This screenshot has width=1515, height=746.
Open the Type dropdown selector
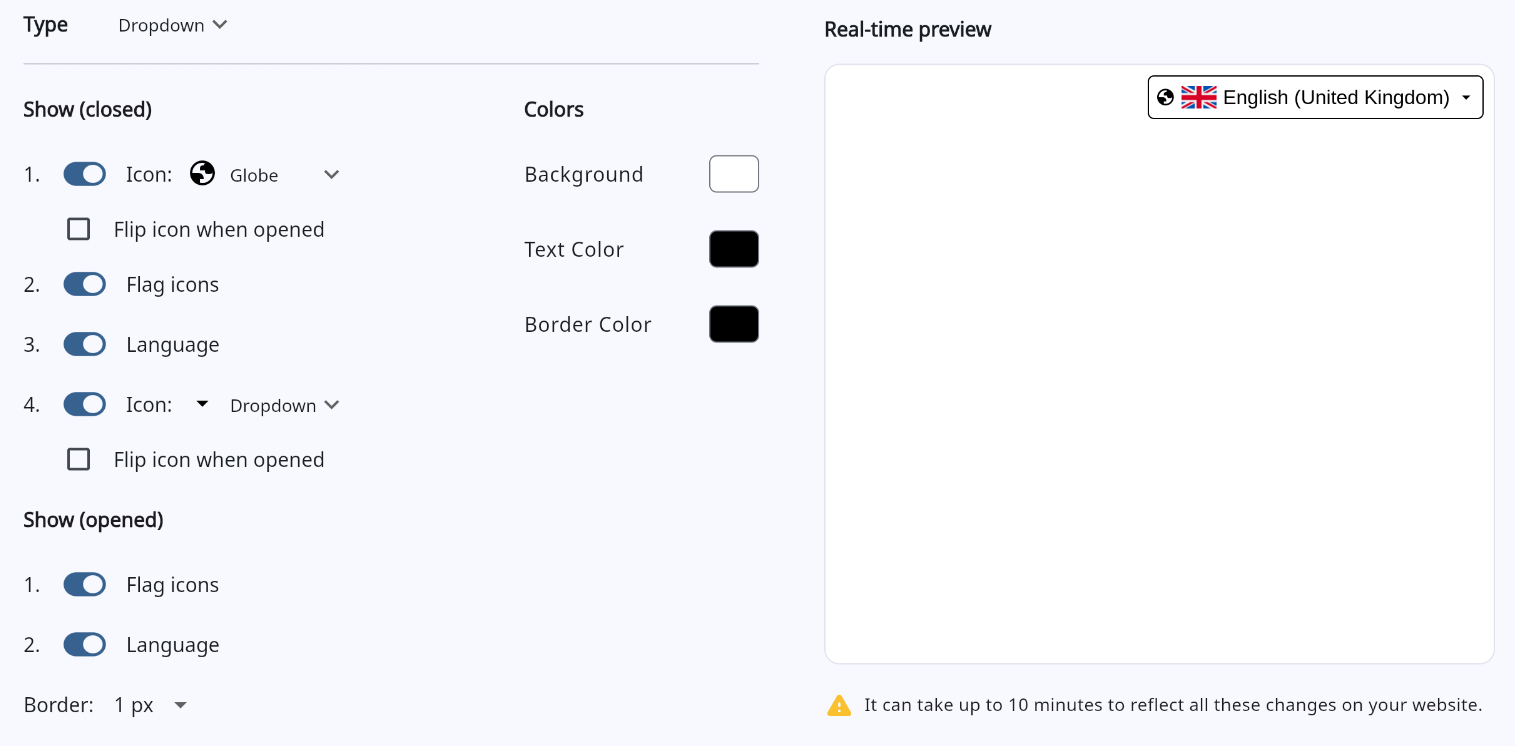click(x=173, y=25)
